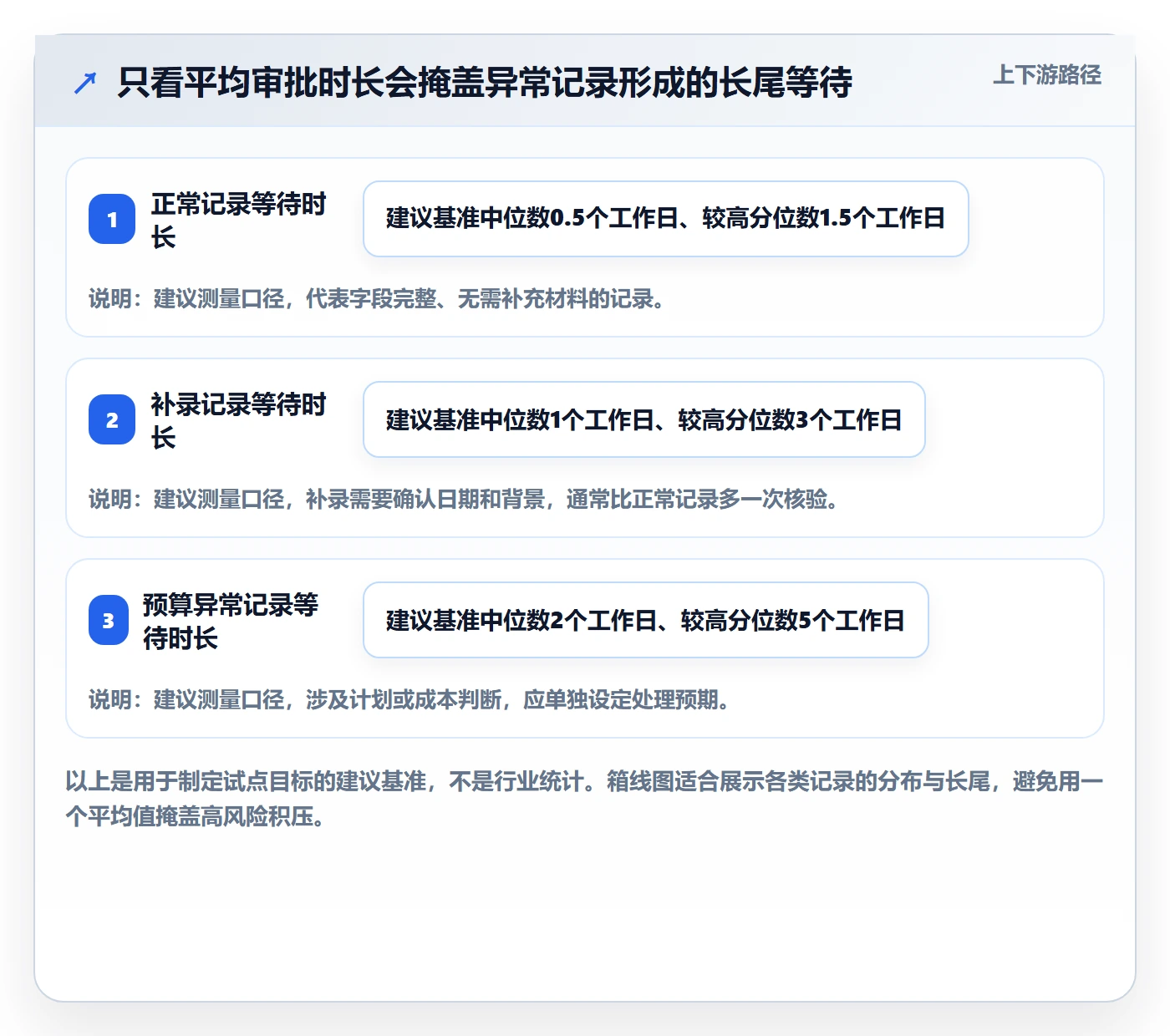The height and width of the screenshot is (1036, 1170).
Task: Click the headline 只看平均审批时长会掩盖异常记录
Action: coord(485,83)
